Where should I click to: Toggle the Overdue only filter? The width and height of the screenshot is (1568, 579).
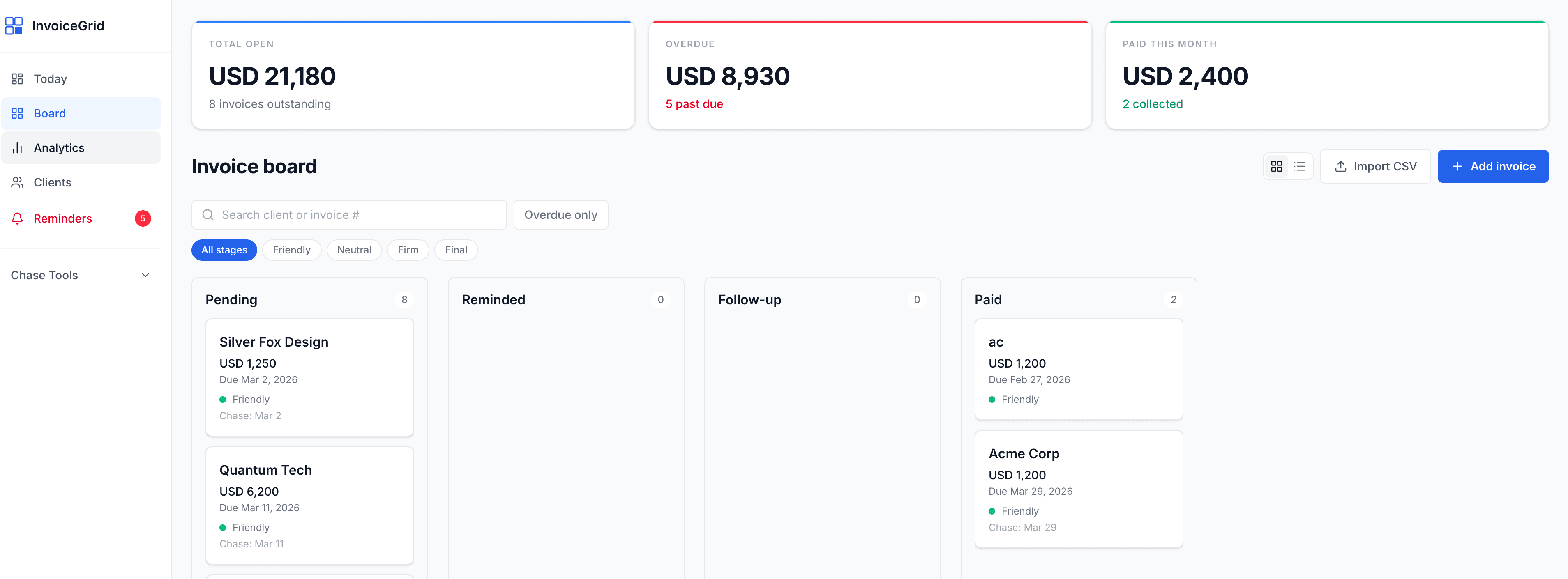560,215
